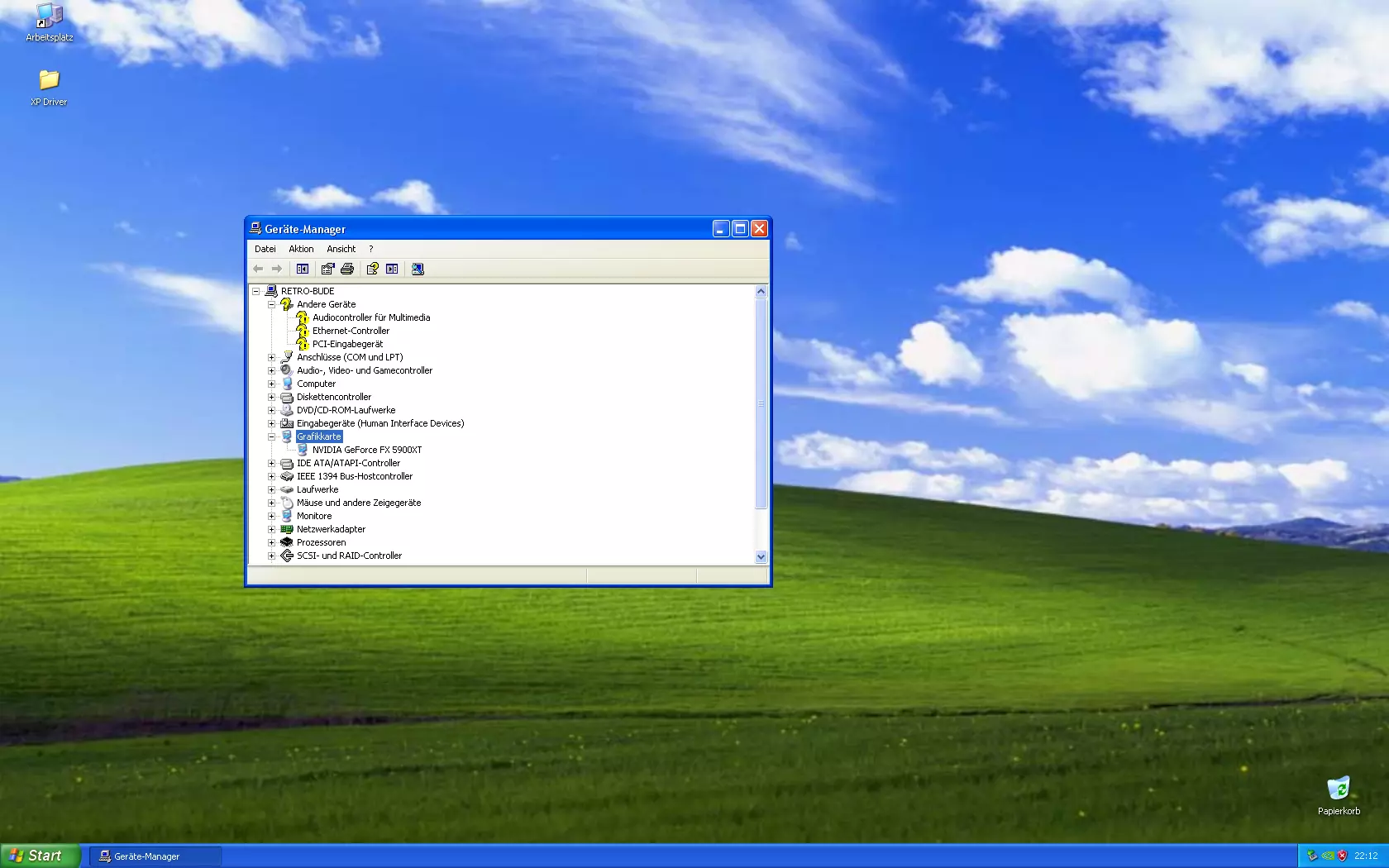Expand Anschlüsse (COM und LPT)
The width and height of the screenshot is (1389, 868).
[x=271, y=357]
